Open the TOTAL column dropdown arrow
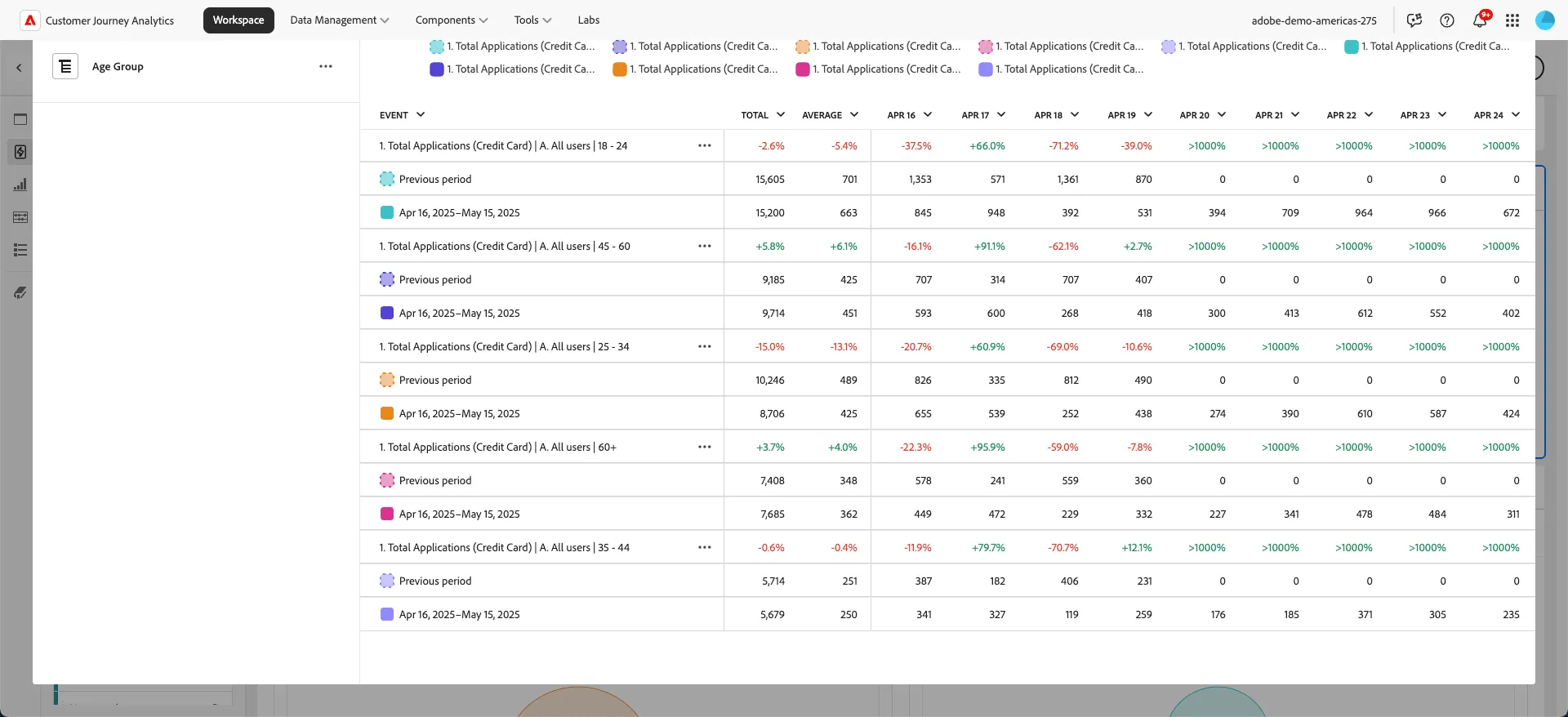Image resolution: width=1568 pixels, height=717 pixels. click(781, 114)
